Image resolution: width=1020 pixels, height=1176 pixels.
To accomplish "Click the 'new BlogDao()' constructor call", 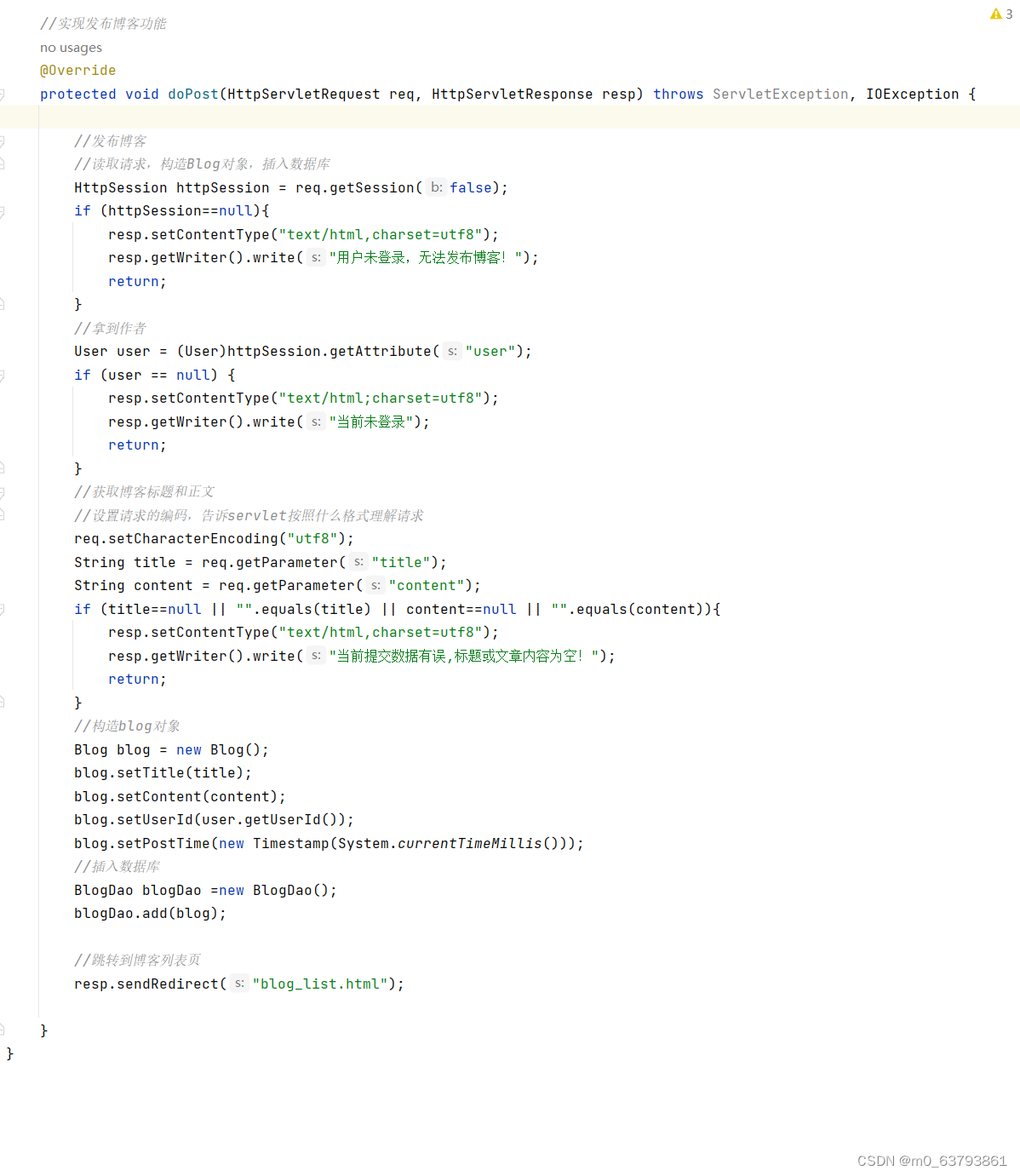I will coord(274,891).
